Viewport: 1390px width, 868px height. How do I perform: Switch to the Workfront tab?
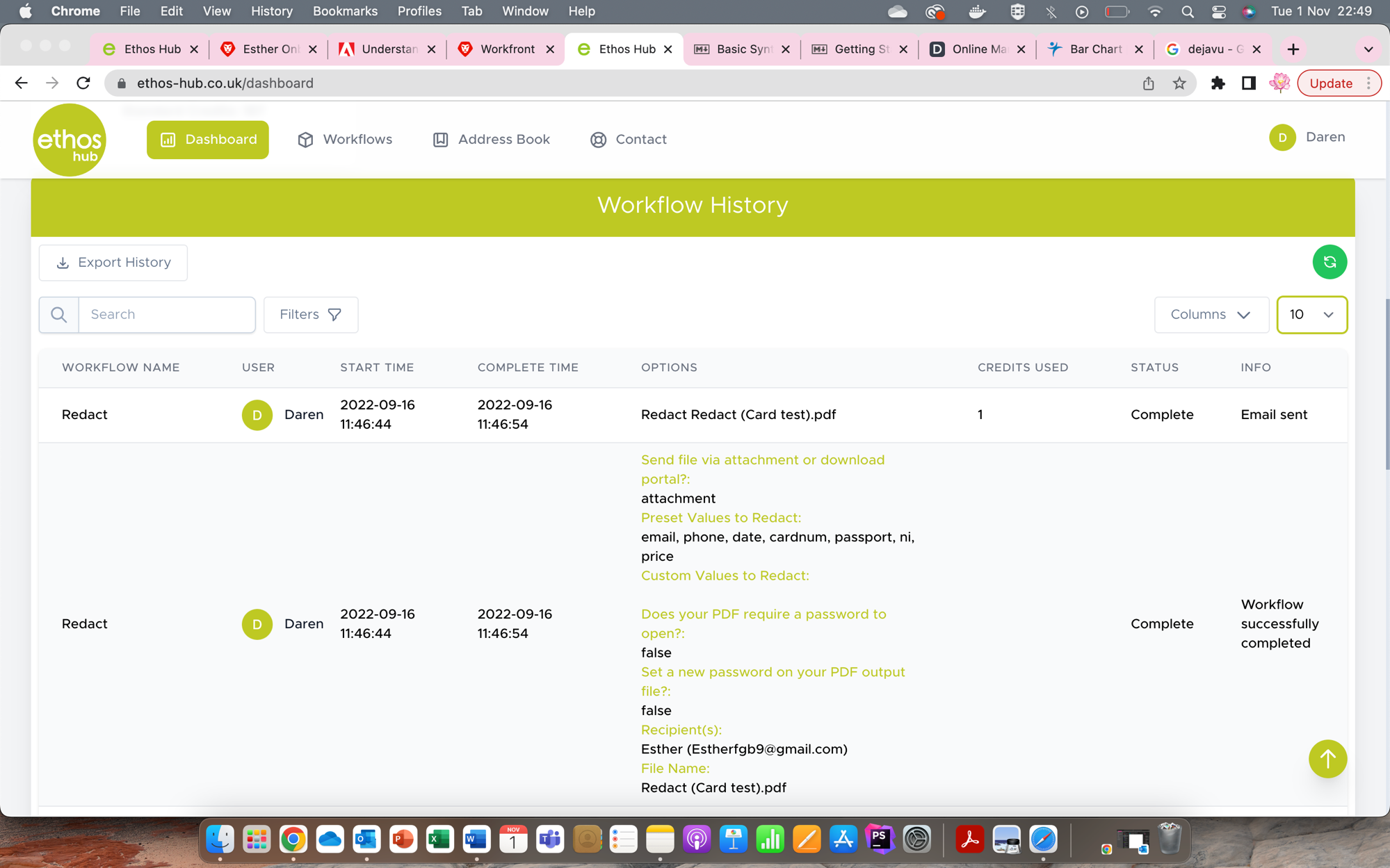(x=507, y=49)
